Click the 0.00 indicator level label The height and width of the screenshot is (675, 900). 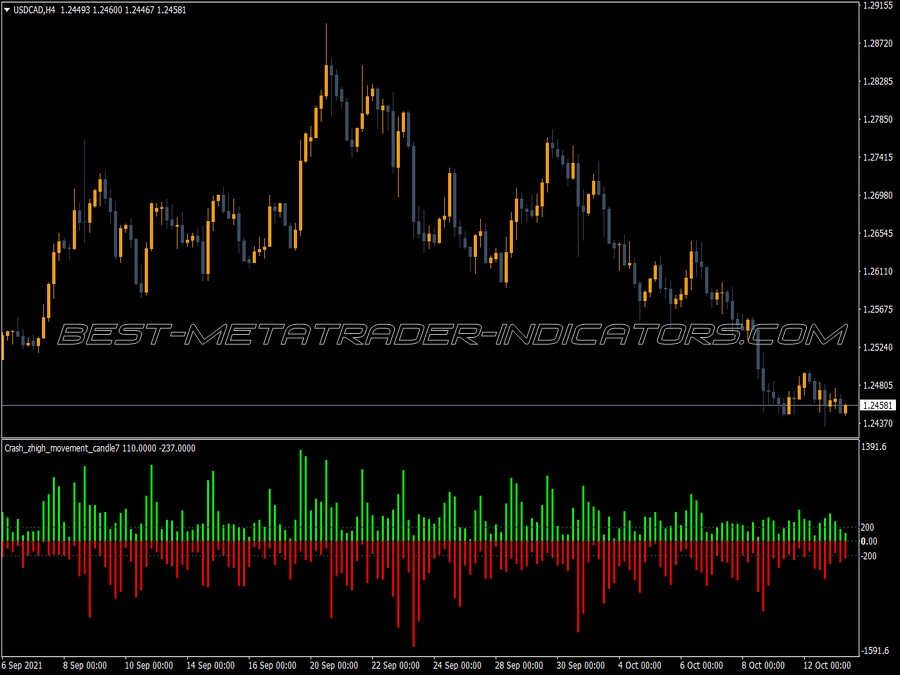(x=869, y=541)
